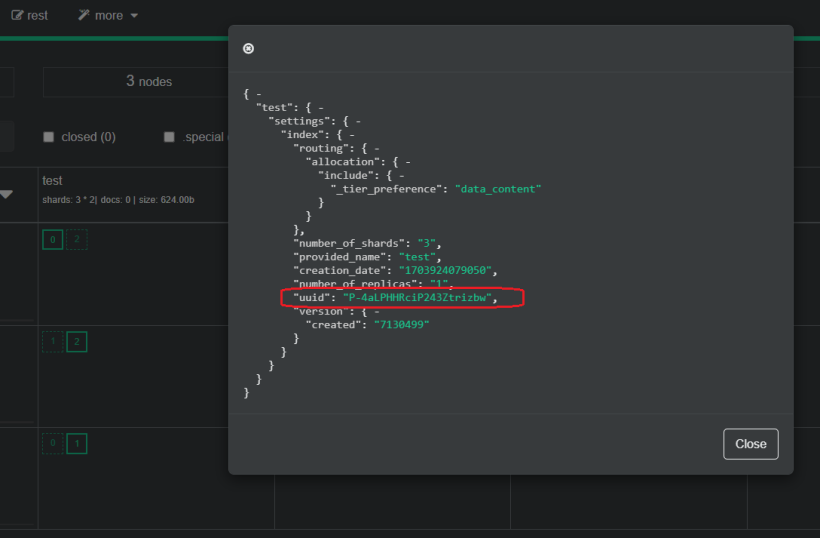This screenshot has width=820, height=538.
Task: Expand the dropdown arrow left of test index
Action: click(6, 195)
